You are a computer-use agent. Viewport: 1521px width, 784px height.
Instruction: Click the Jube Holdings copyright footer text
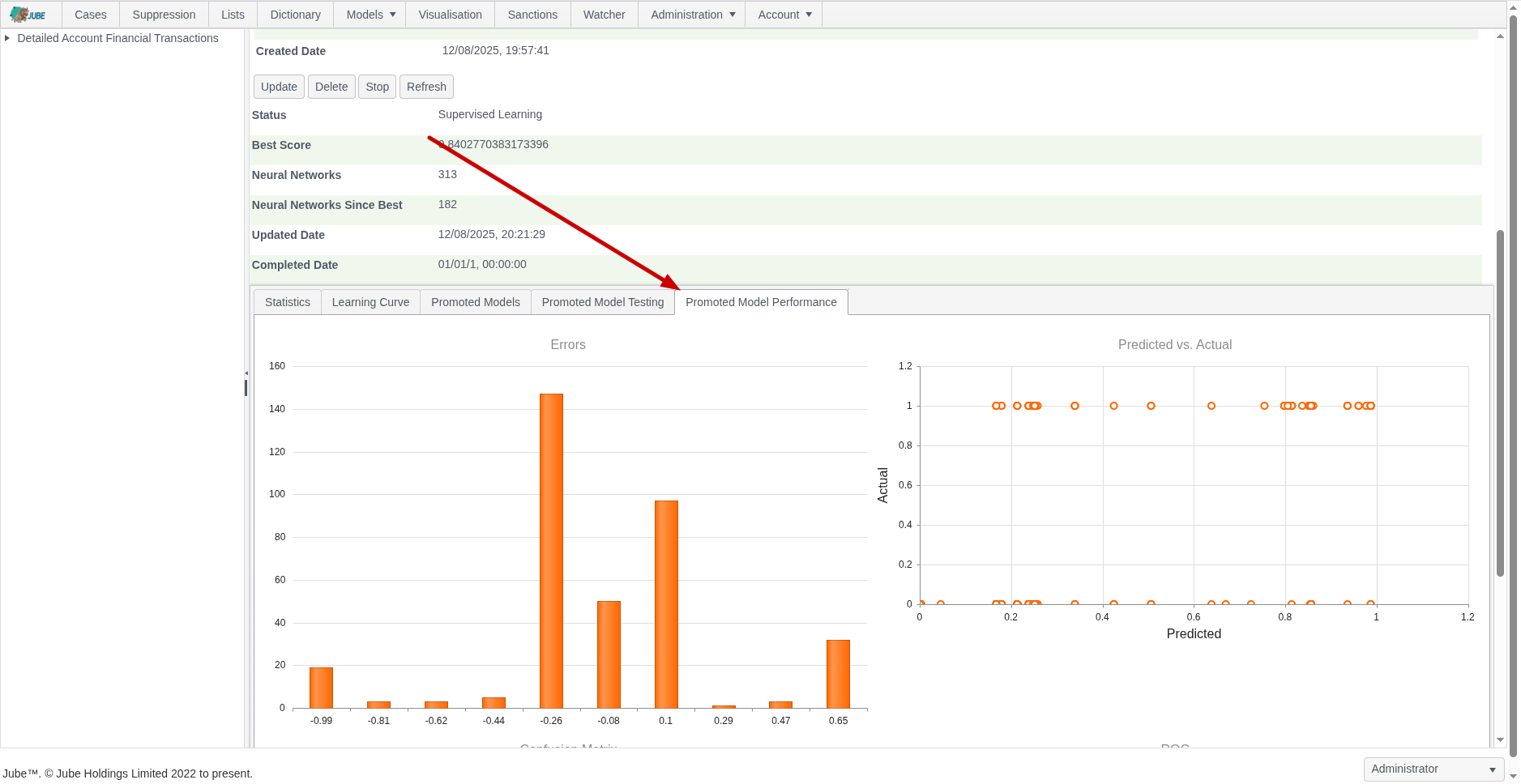point(128,773)
